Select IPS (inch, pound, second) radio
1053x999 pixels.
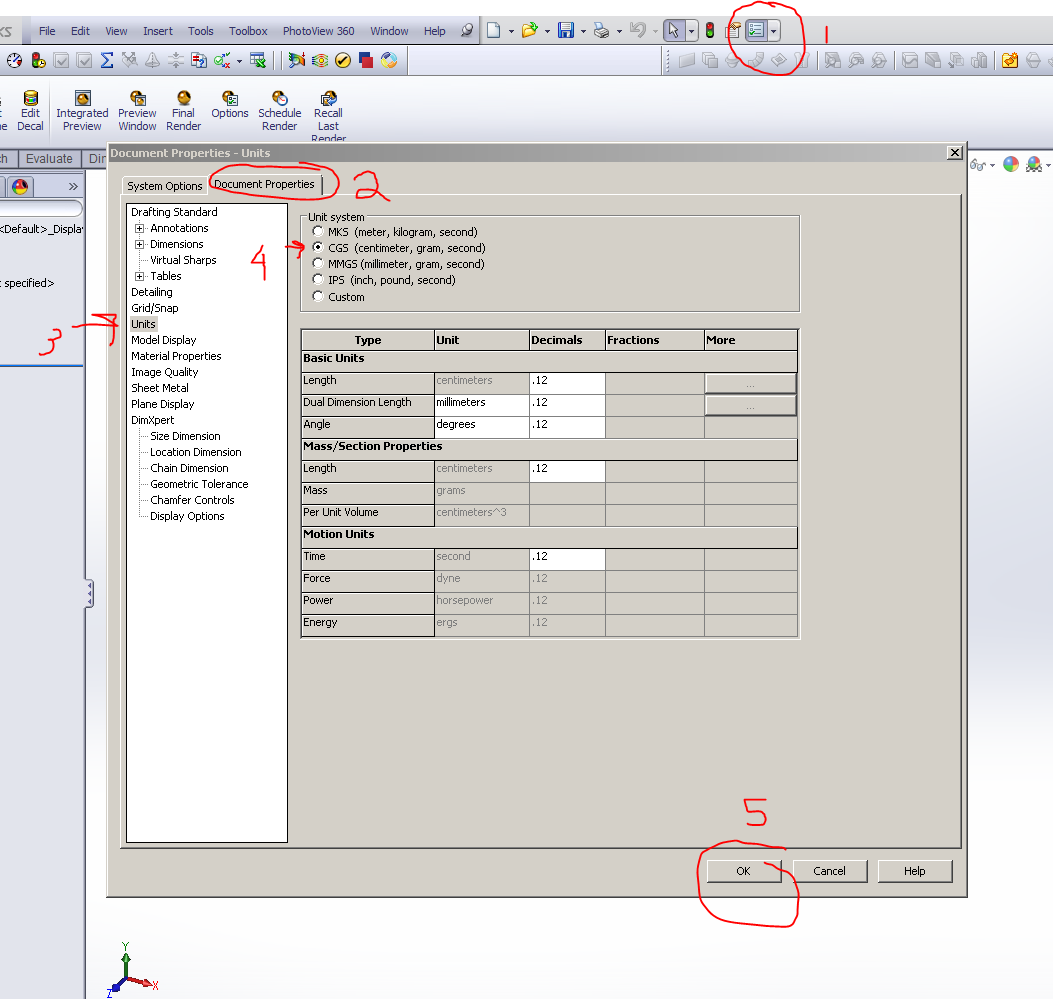click(x=318, y=280)
